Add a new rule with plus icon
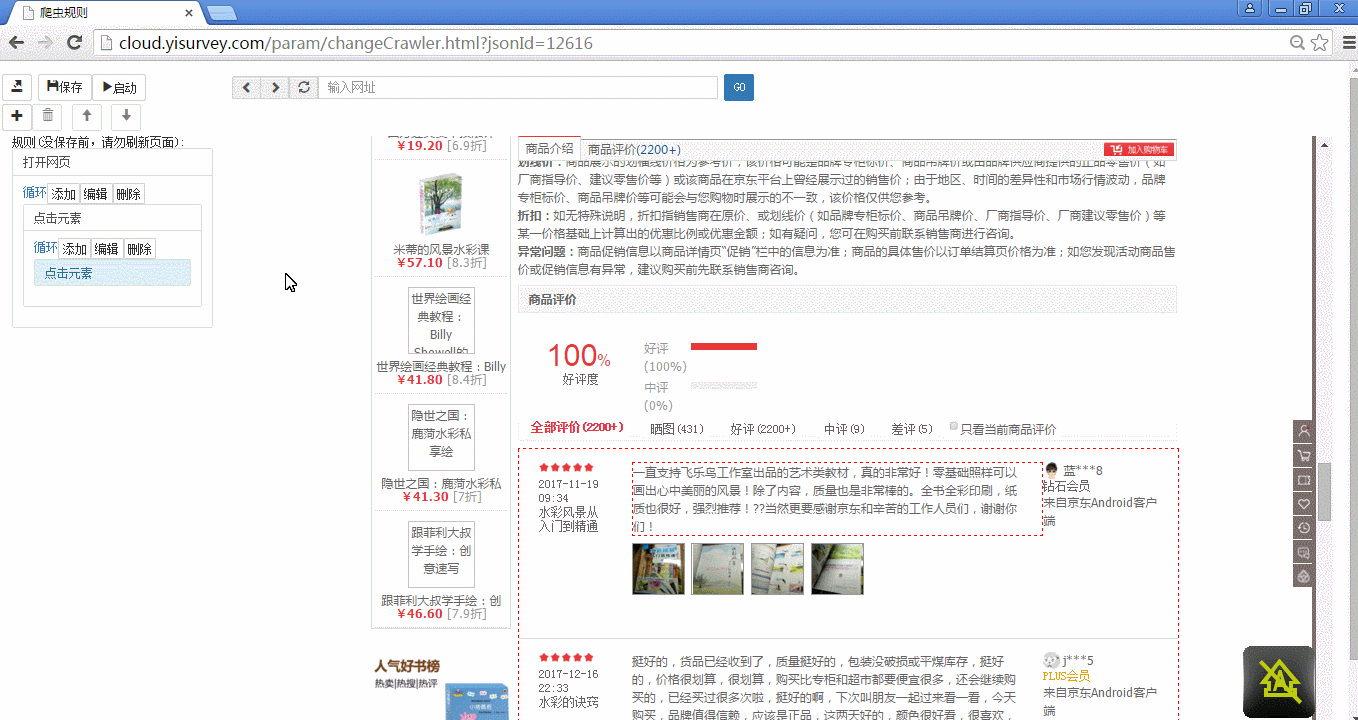The image size is (1358, 720). pos(17,116)
